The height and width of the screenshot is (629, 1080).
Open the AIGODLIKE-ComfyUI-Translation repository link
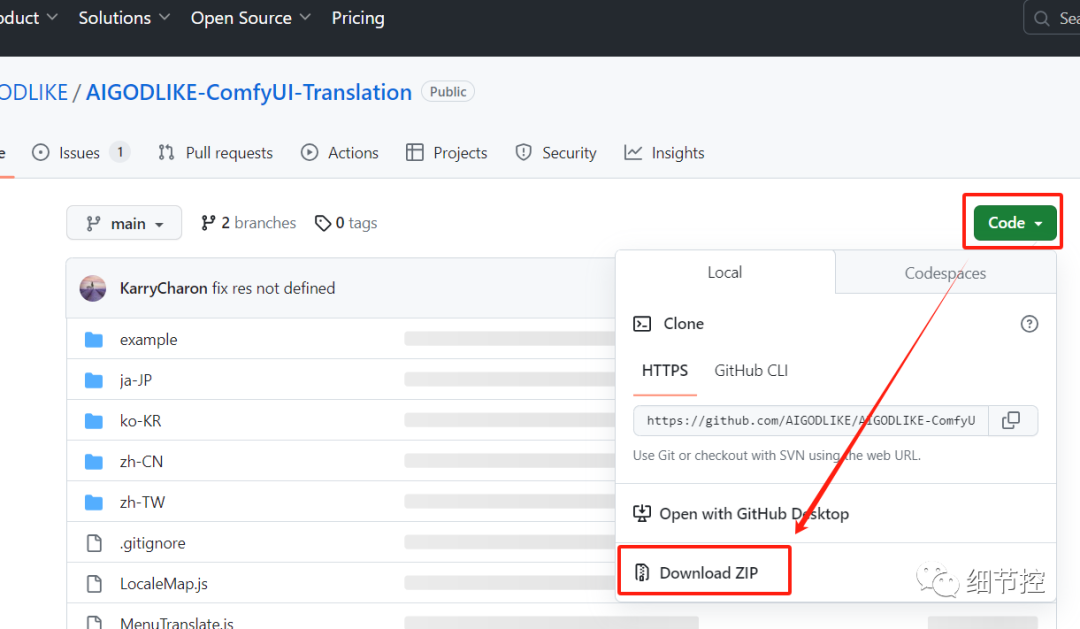pyautogui.click(x=249, y=92)
